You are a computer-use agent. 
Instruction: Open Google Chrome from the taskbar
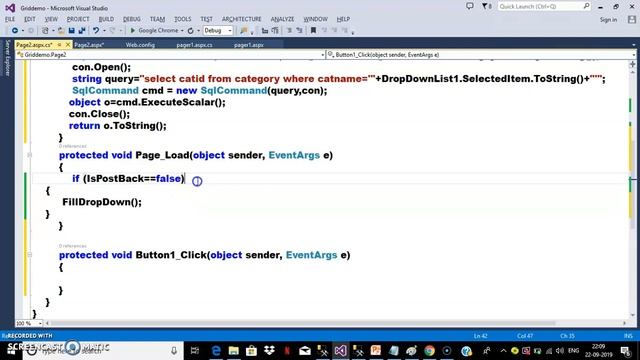pos(429,351)
